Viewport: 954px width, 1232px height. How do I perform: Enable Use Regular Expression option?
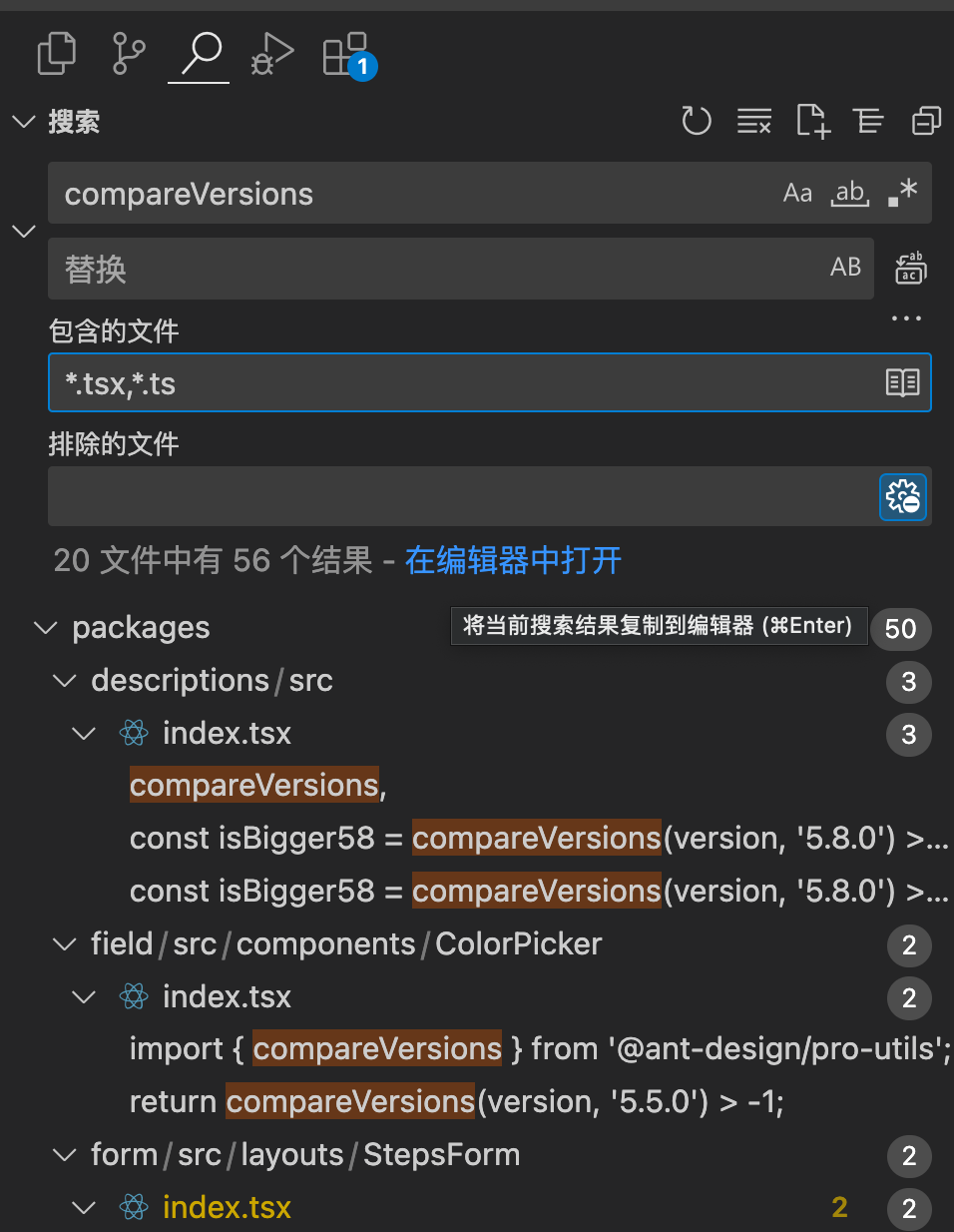click(x=902, y=193)
